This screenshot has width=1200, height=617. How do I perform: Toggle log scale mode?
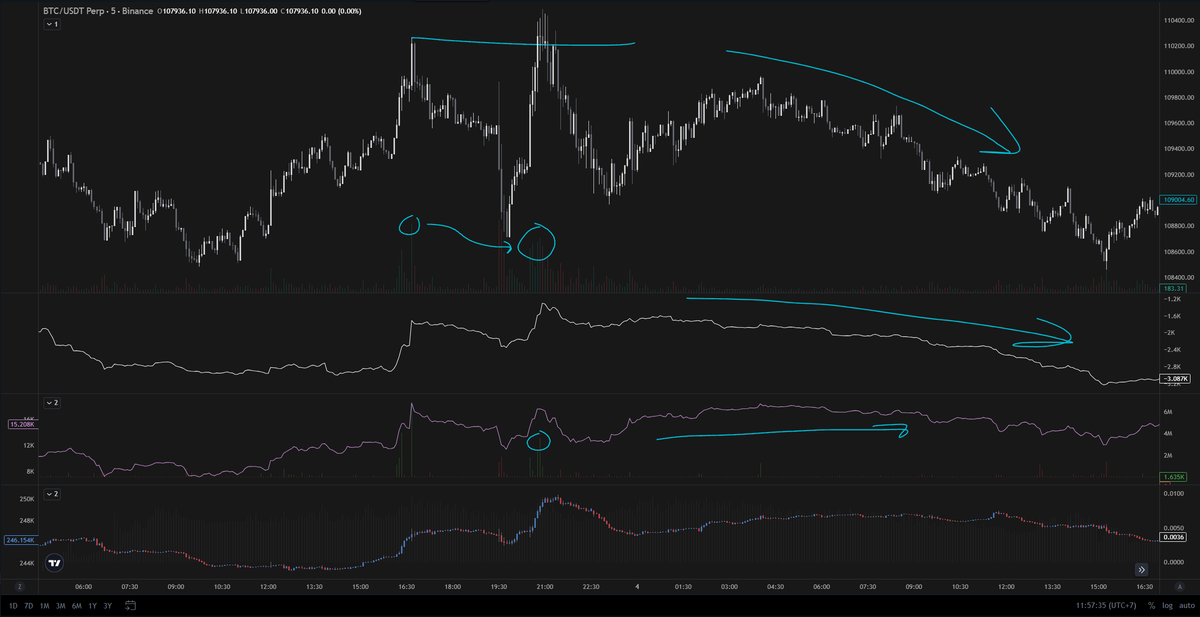pos(1166,606)
